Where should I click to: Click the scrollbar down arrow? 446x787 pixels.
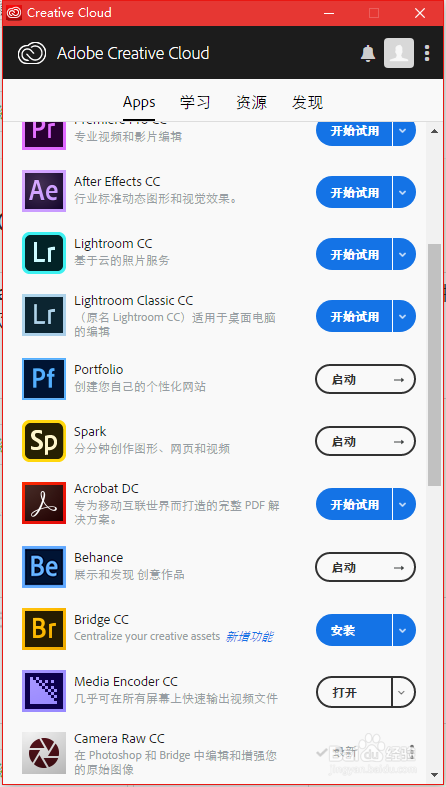(434, 774)
